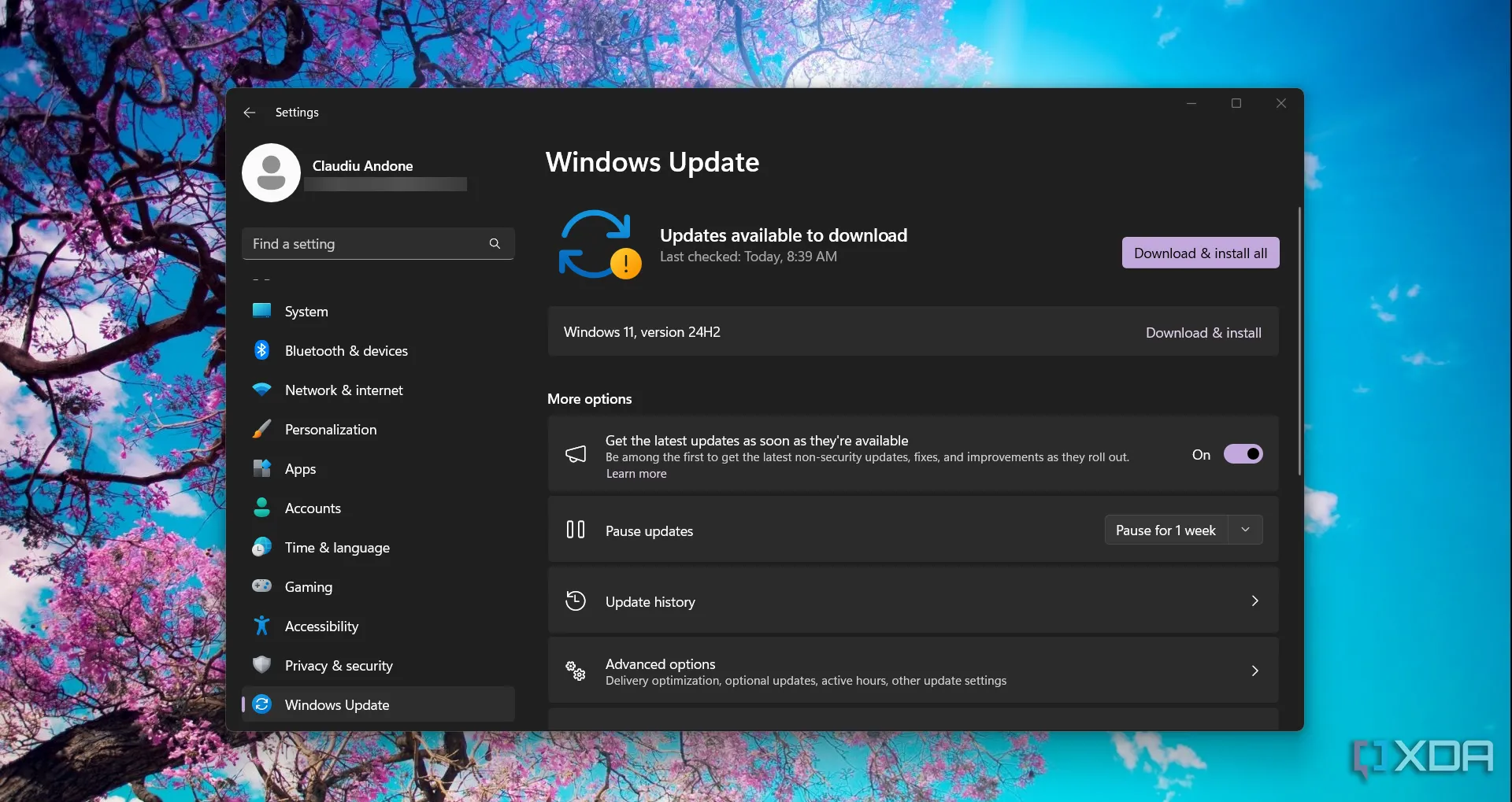Click the search magnifier icon
Viewport: 1512px width, 802px height.
pos(495,244)
